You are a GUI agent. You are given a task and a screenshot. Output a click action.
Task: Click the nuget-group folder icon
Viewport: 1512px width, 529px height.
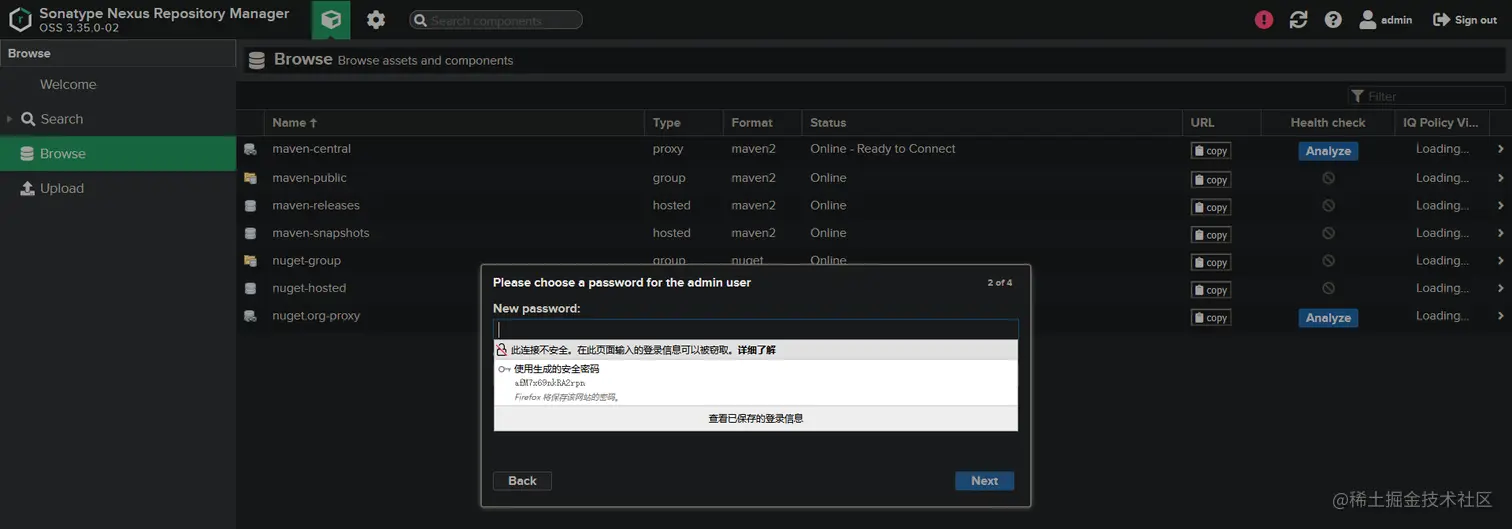pyautogui.click(x=250, y=260)
